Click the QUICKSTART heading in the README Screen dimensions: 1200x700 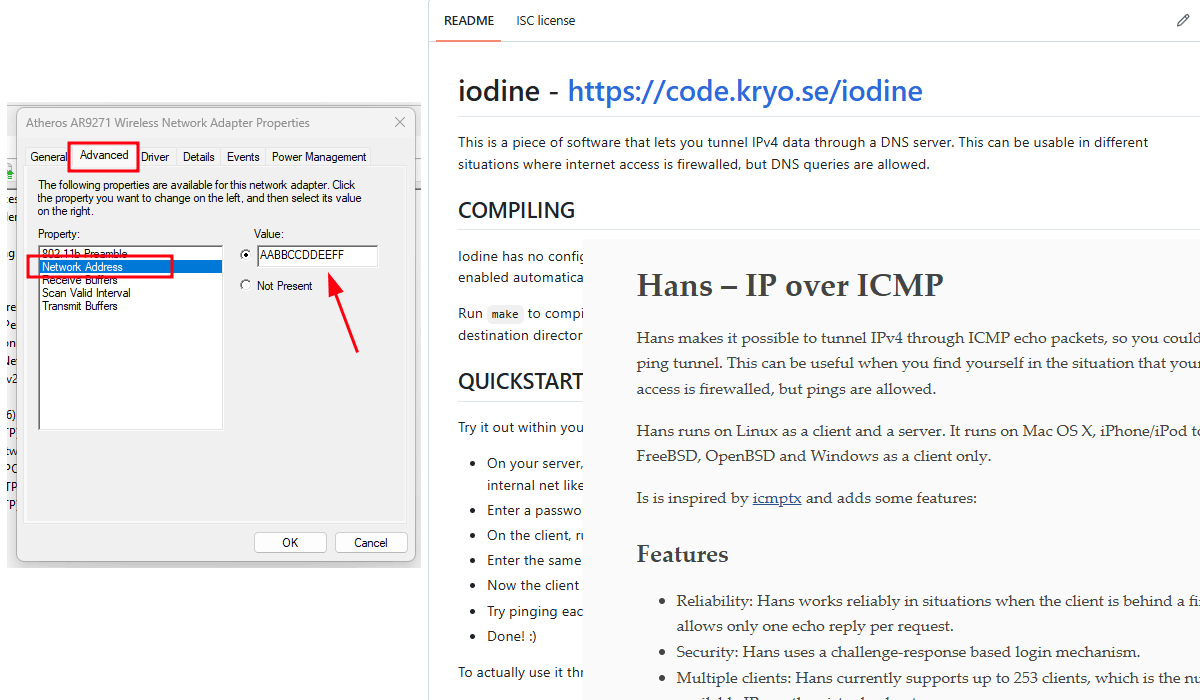(x=520, y=382)
